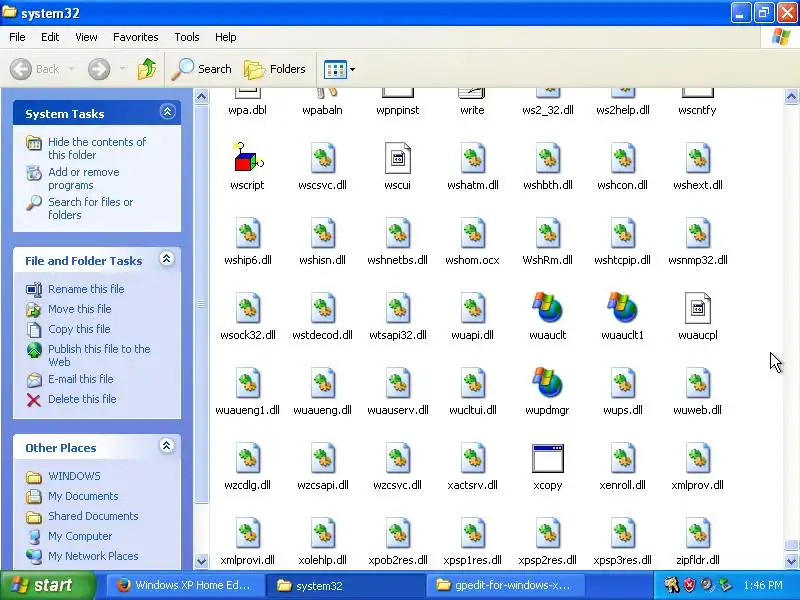Open the File menu
Image resolution: width=800 pixels, height=600 pixels.
[x=17, y=37]
